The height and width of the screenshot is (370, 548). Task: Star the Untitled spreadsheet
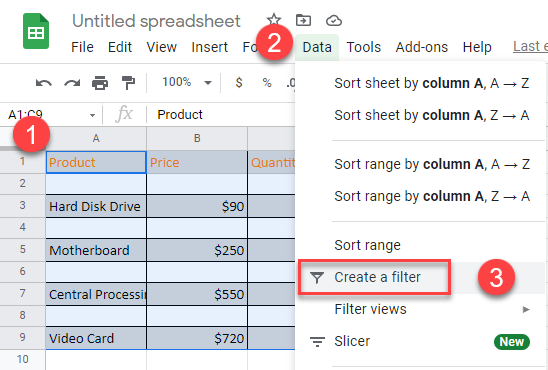point(274,20)
